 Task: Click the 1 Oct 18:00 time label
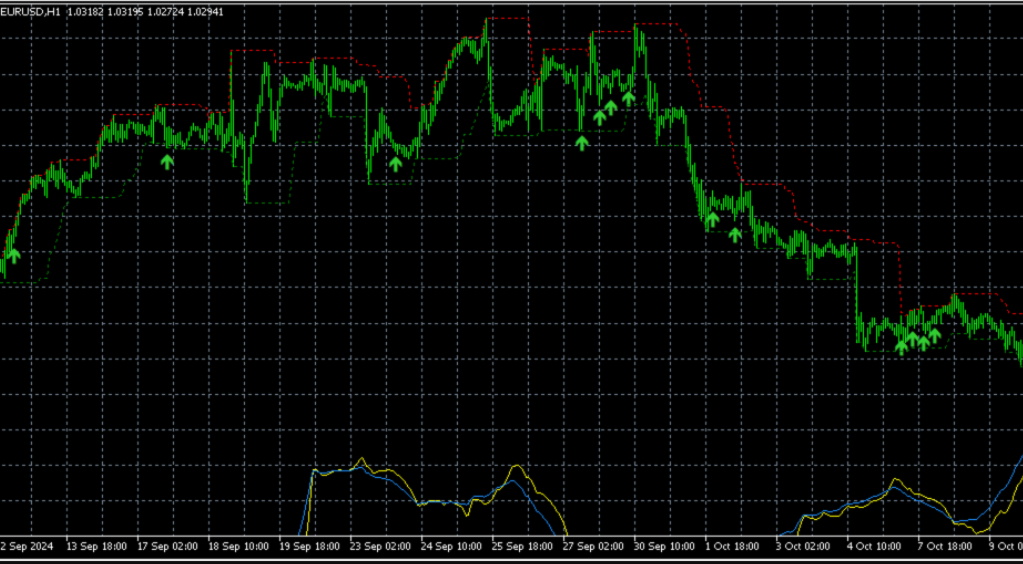point(732,546)
